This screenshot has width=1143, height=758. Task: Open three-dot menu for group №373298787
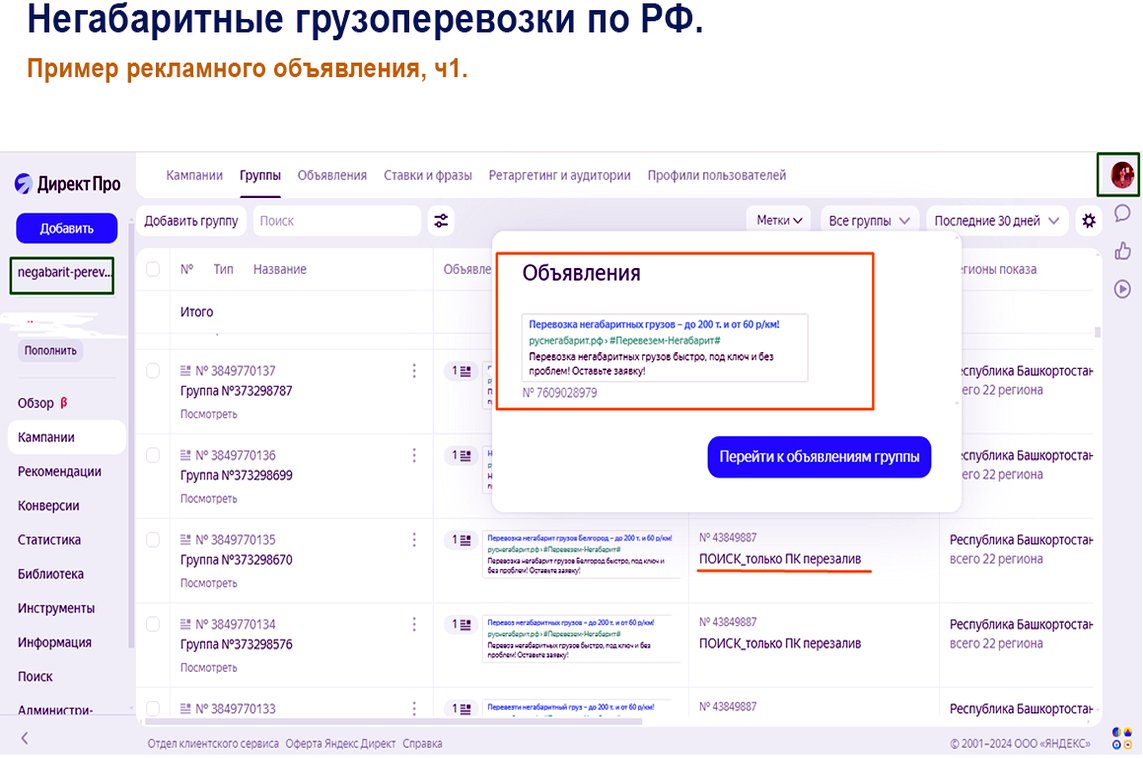[414, 371]
